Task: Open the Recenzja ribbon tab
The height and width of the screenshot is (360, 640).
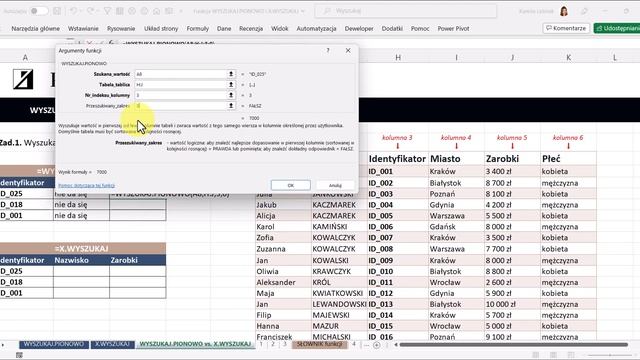Action: click(x=251, y=29)
